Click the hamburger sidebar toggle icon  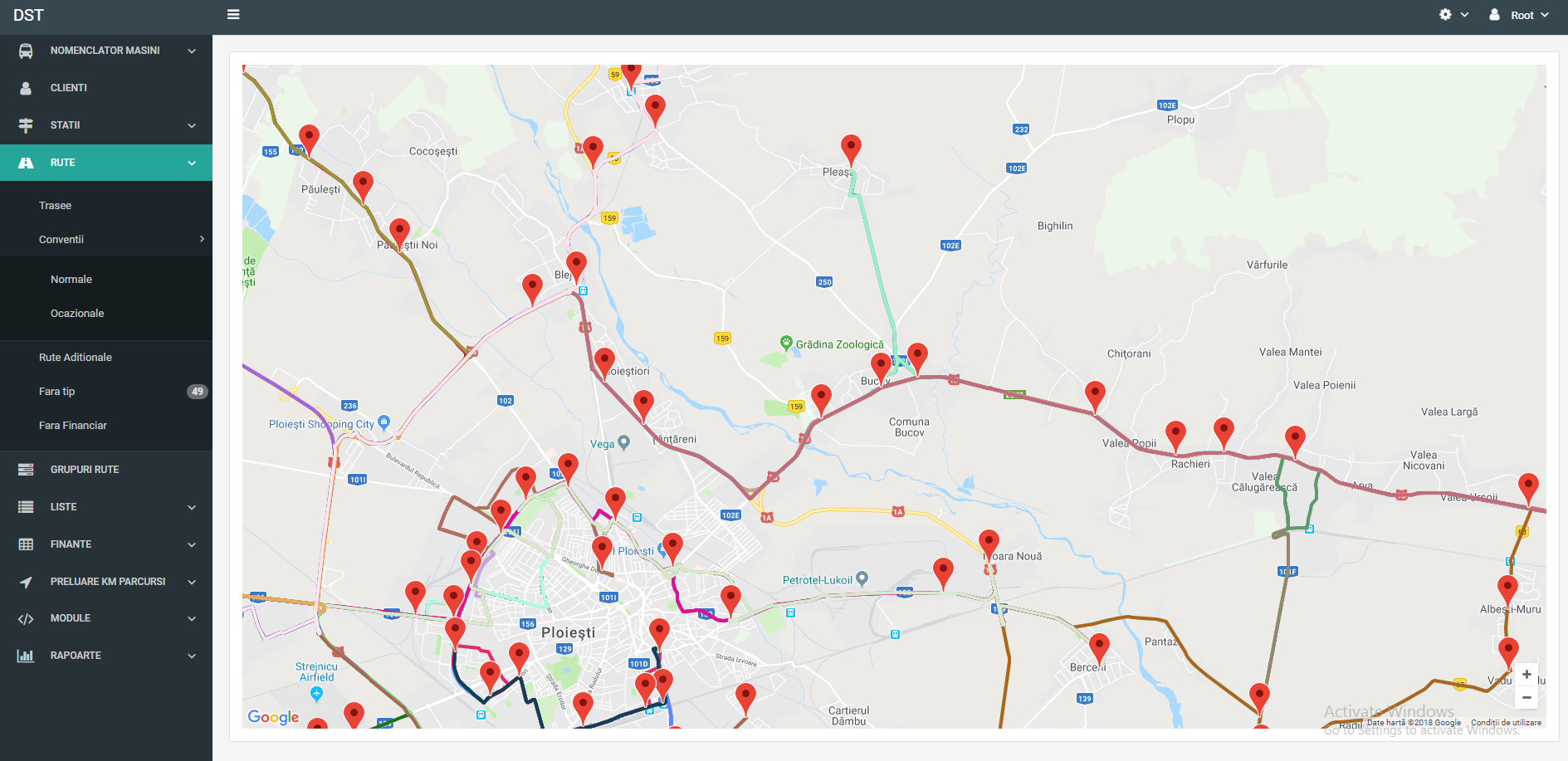[x=233, y=15]
